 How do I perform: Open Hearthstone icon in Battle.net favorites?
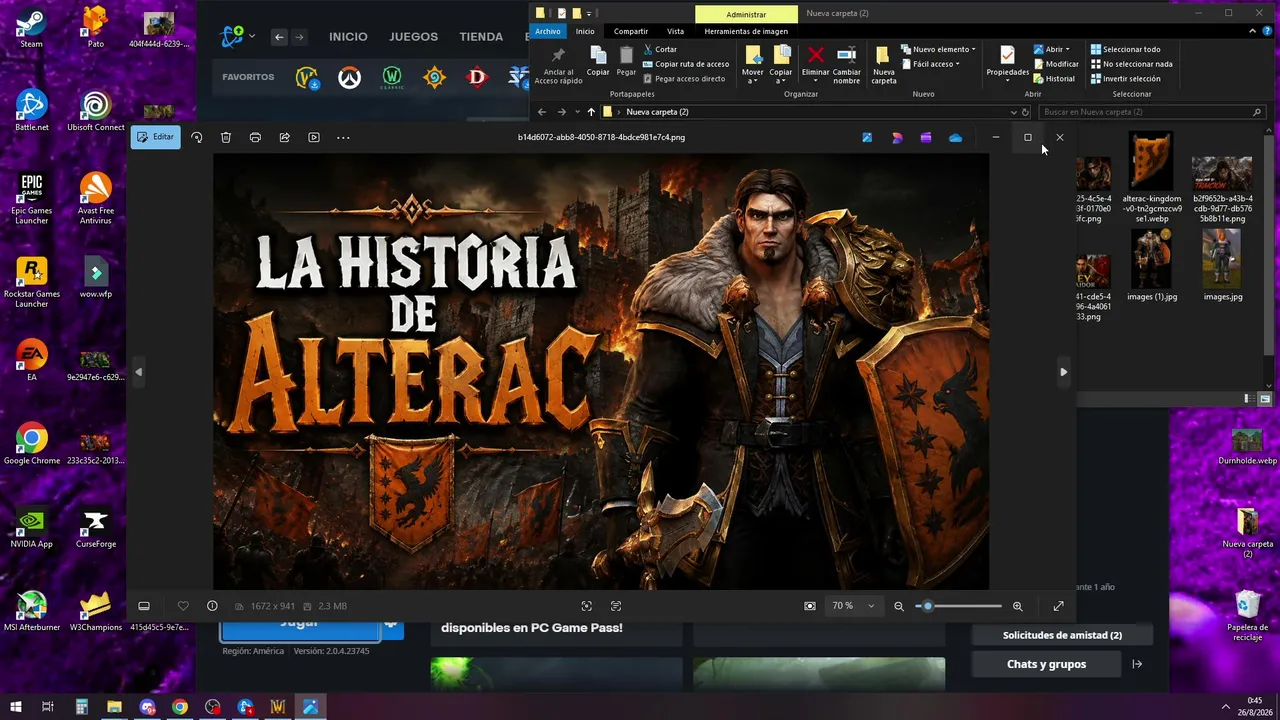[x=434, y=77]
